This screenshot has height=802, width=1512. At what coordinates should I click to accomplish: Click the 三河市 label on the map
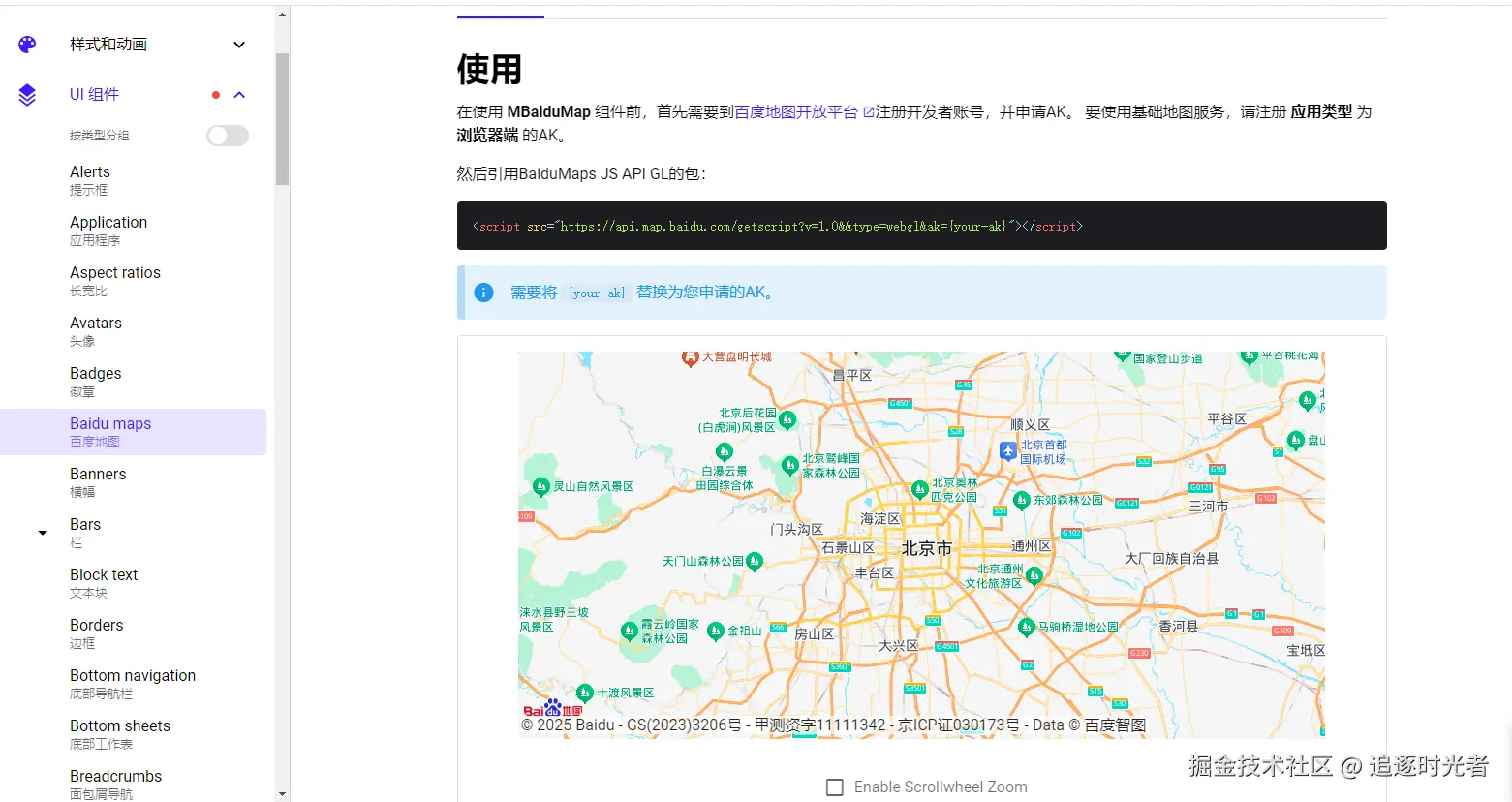tap(1209, 507)
